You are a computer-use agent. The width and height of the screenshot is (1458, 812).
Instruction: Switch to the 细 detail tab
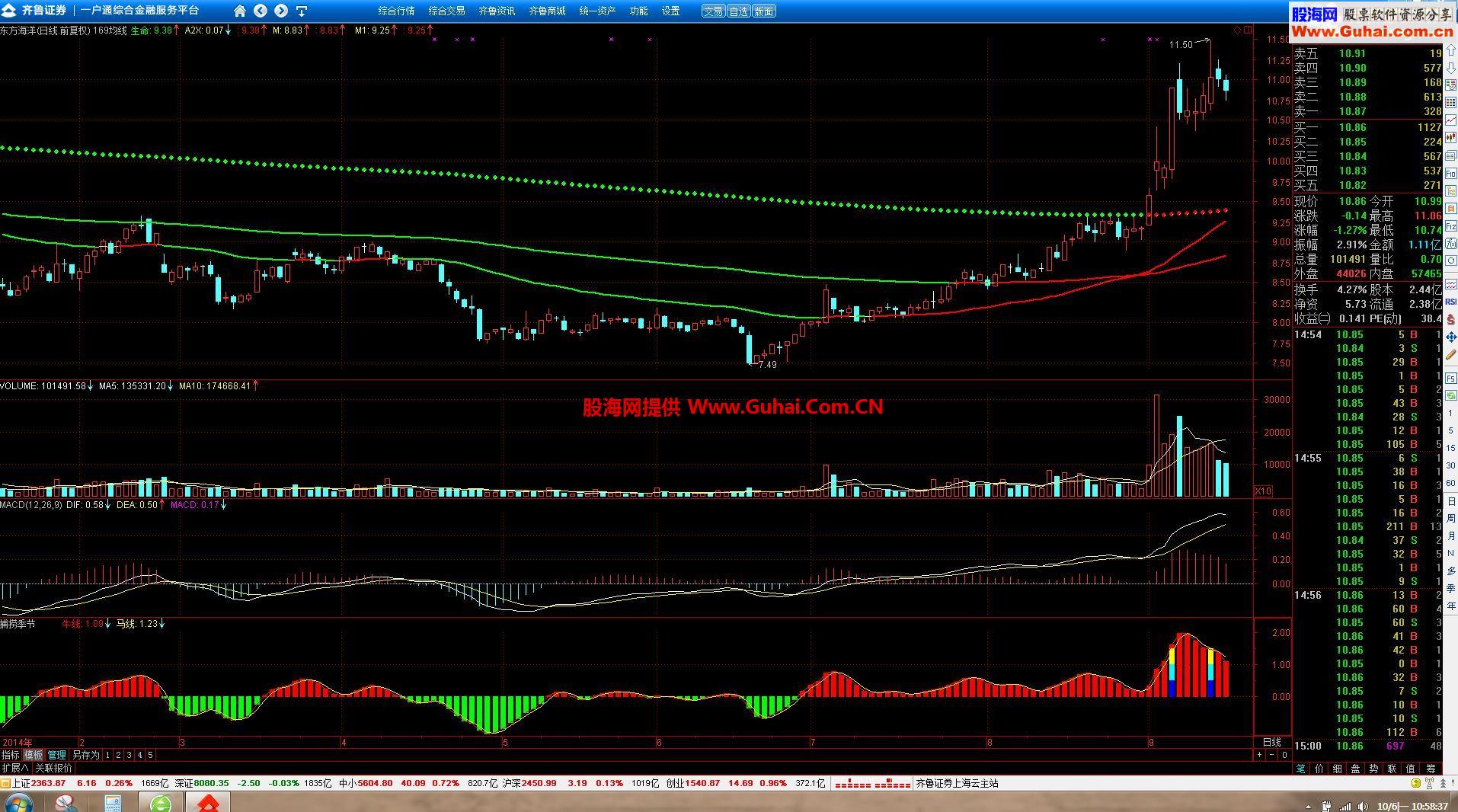1338,769
